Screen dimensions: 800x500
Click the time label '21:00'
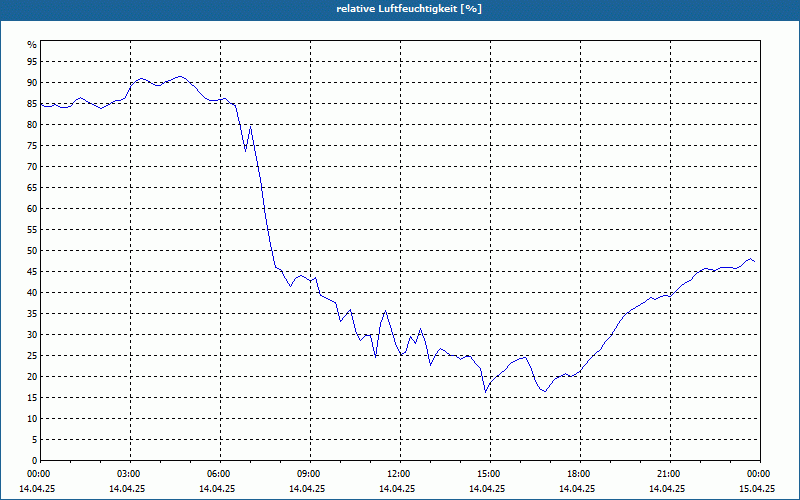click(669, 474)
